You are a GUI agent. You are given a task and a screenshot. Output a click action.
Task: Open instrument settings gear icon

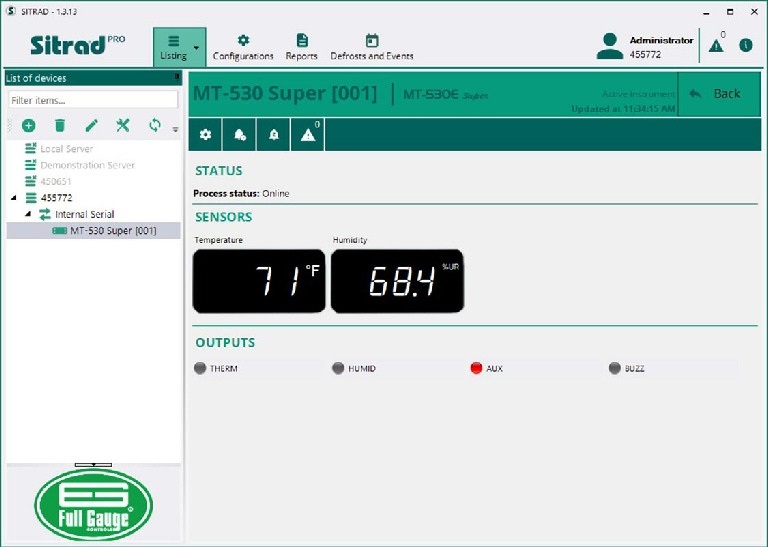tap(205, 134)
